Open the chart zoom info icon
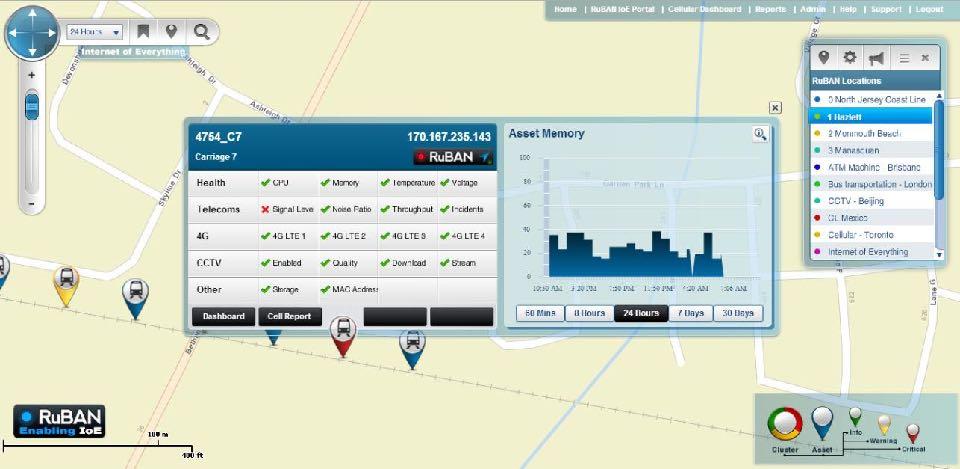 (760, 134)
